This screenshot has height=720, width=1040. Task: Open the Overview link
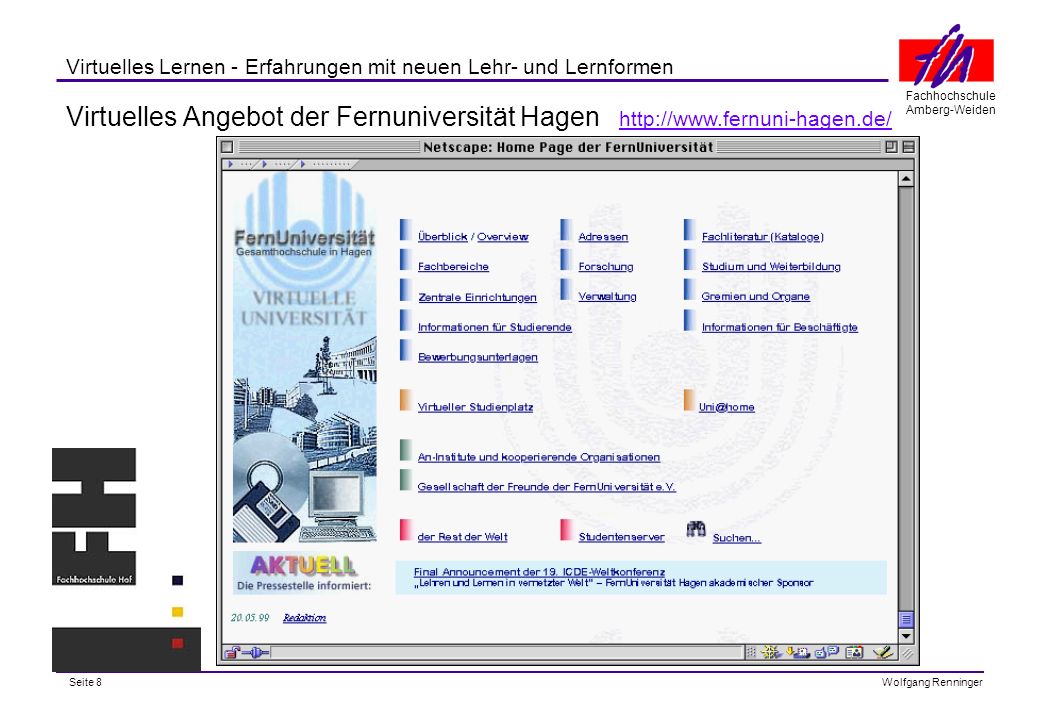point(503,237)
